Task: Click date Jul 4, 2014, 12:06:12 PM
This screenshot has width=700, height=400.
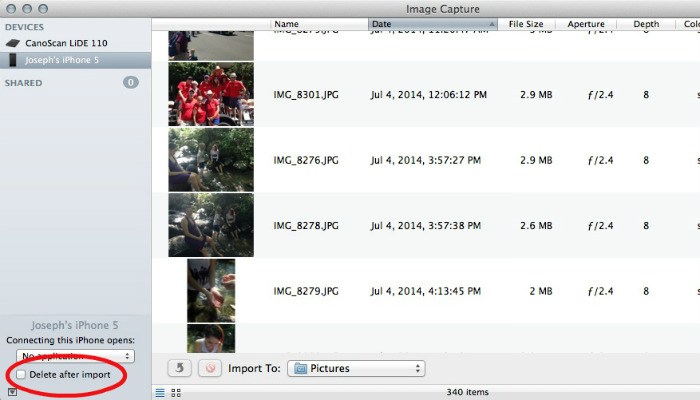Action: click(x=429, y=95)
